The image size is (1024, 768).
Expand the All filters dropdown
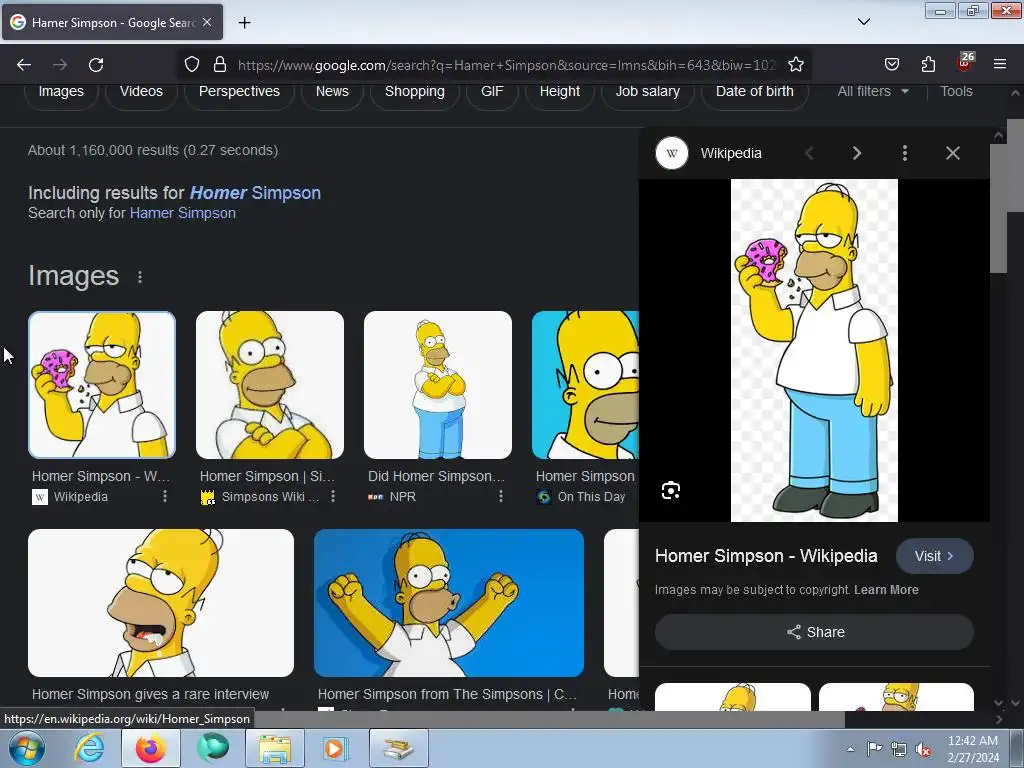pyautogui.click(x=873, y=91)
